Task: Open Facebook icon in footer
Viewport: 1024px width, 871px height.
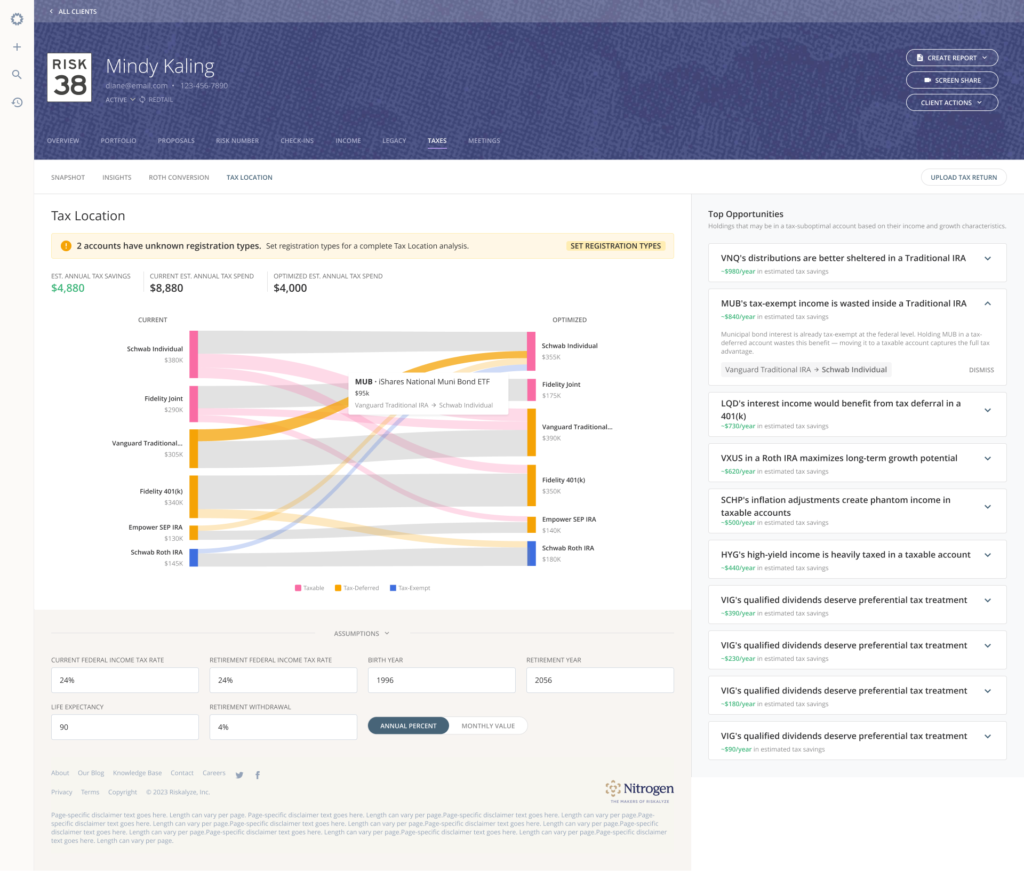Action: (x=257, y=775)
